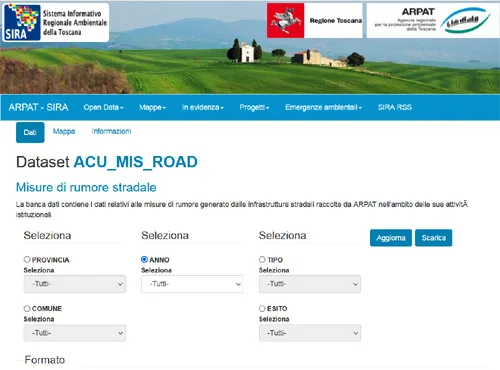Open the SIRA RSS link
Viewport: 500px width, 370px height.
[x=395, y=107]
